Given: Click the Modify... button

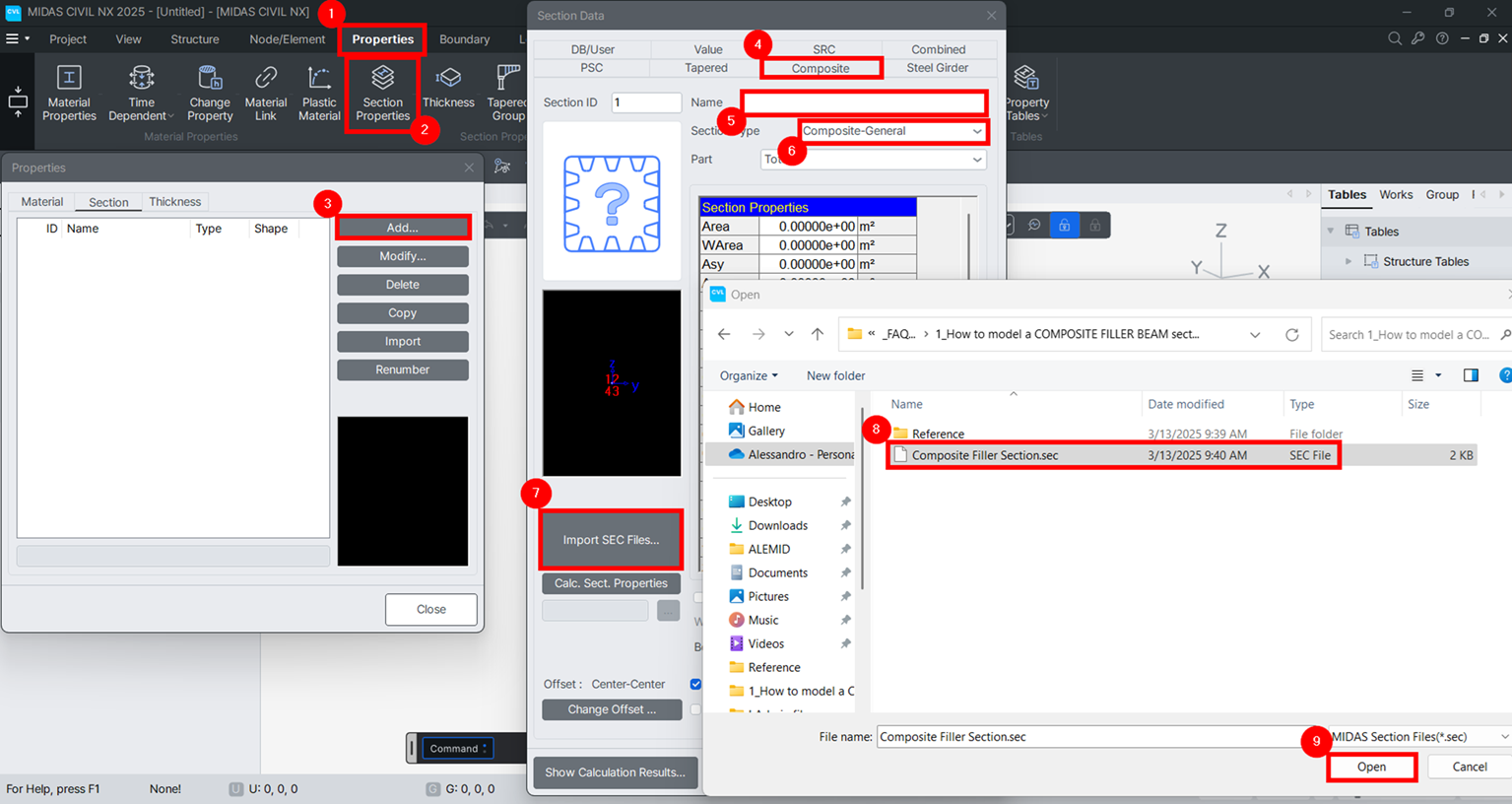Looking at the screenshot, I should click(x=402, y=256).
